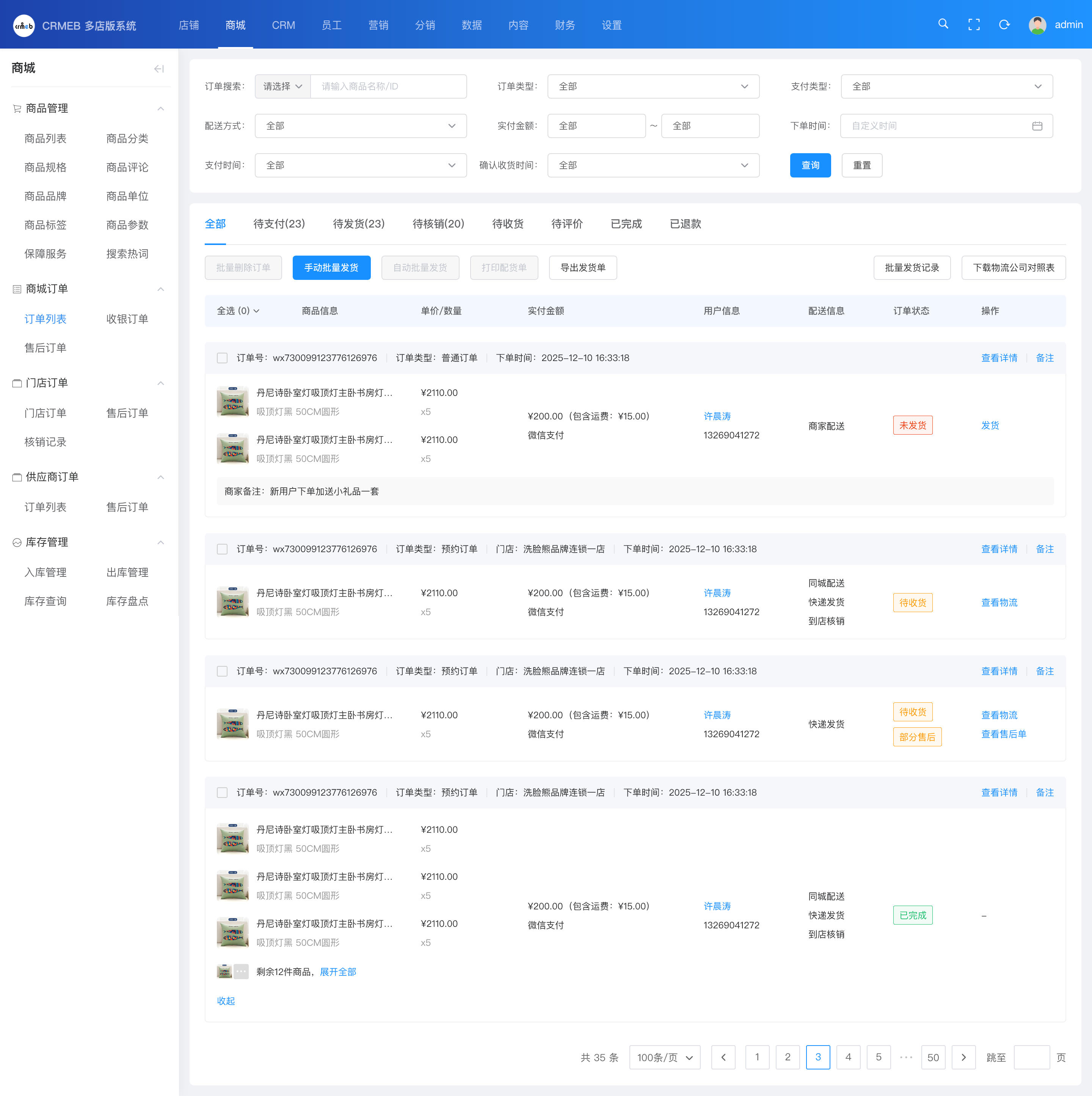Viewport: 1092px width, 1096px height.
Task: Click 展开全部 link in last order
Action: 338,972
